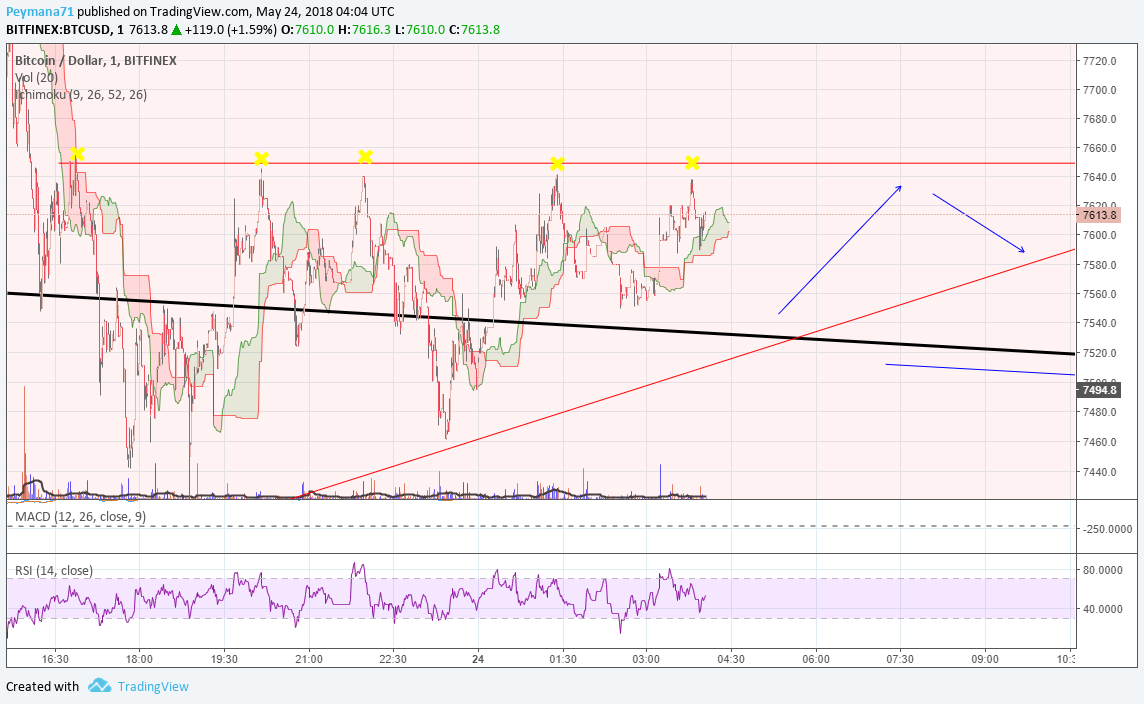Select the RSI (14, close) indicator label
Image resolution: width=1144 pixels, height=704 pixels.
tap(54, 570)
